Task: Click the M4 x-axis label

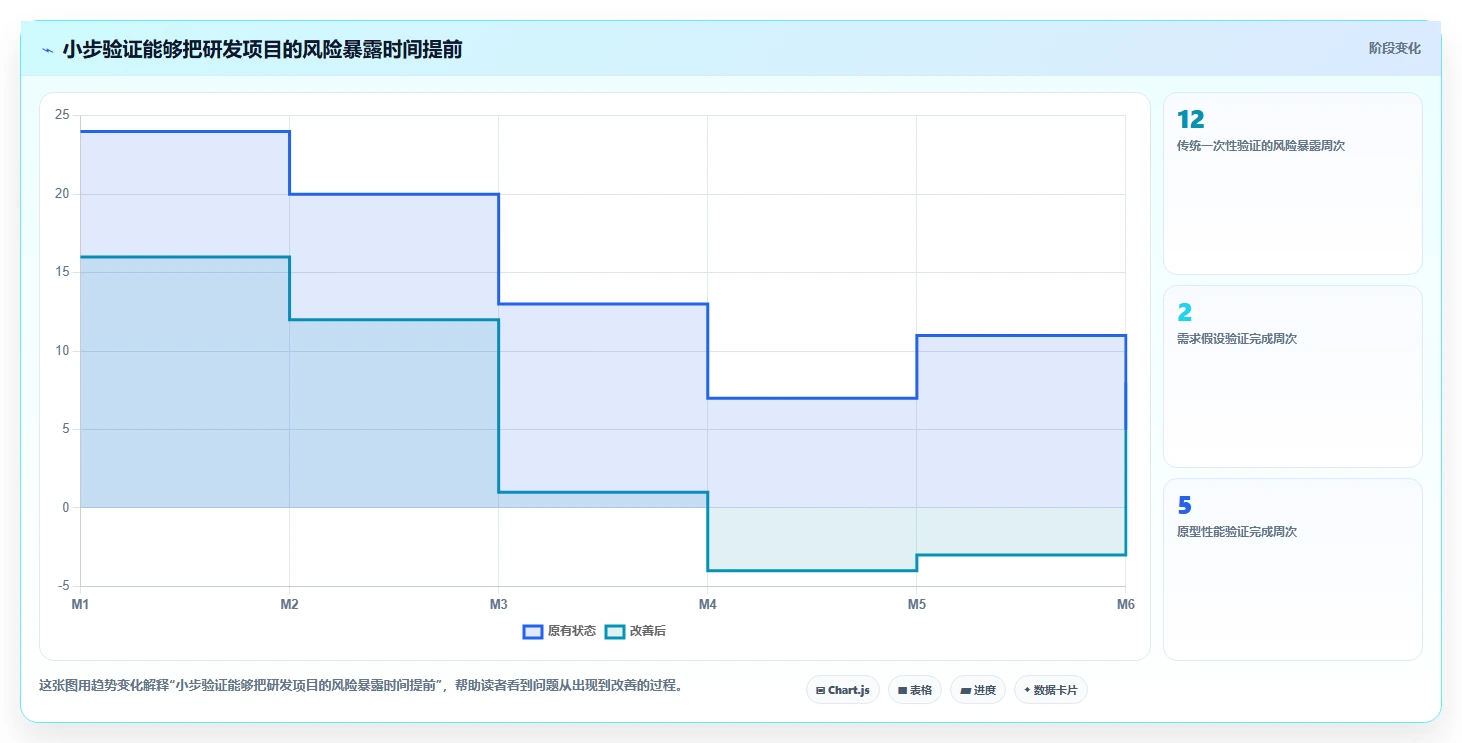Action: coord(707,604)
